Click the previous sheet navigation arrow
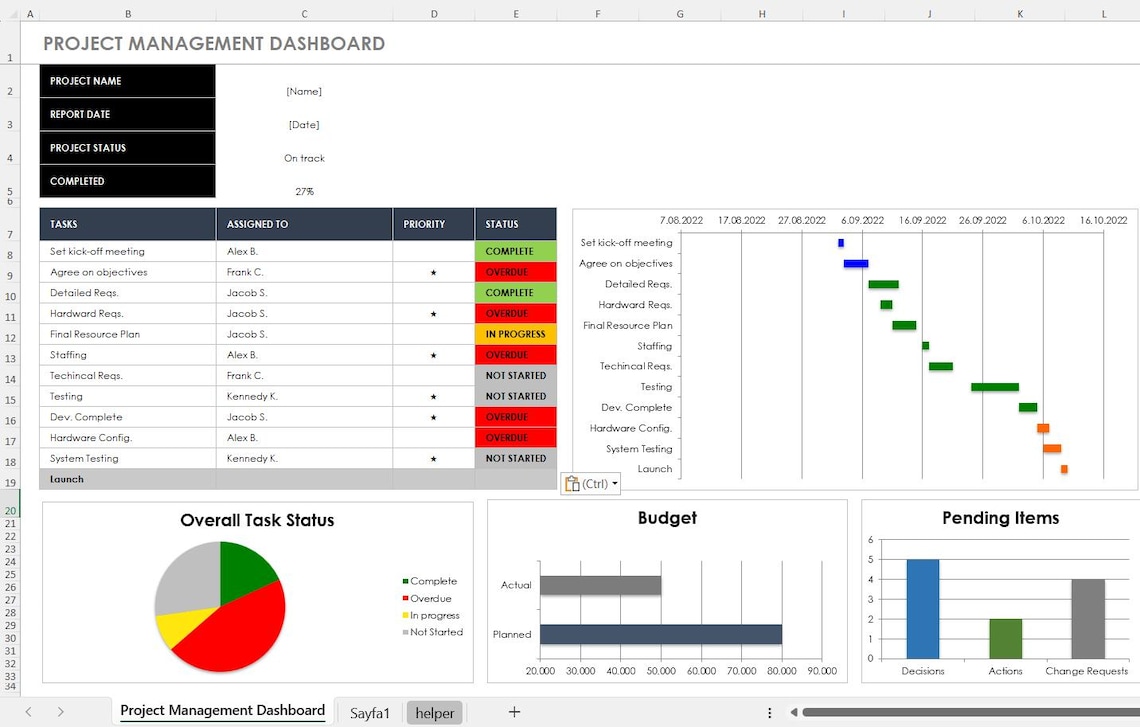Screen dimensions: 1140x727 [30, 712]
